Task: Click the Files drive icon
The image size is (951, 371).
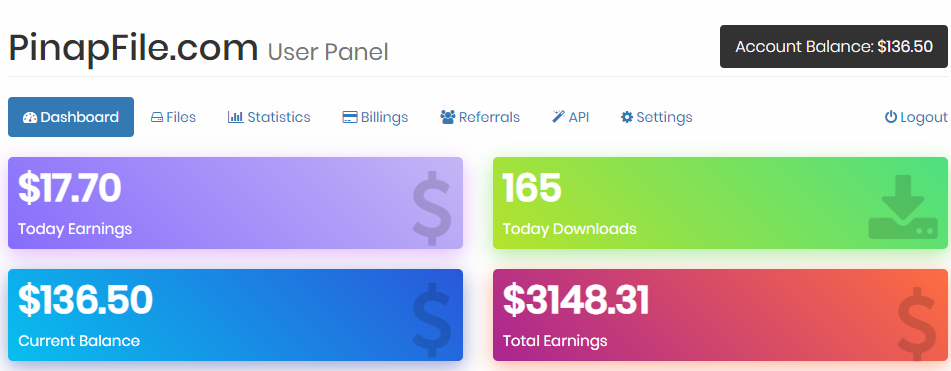Action: [x=156, y=118]
